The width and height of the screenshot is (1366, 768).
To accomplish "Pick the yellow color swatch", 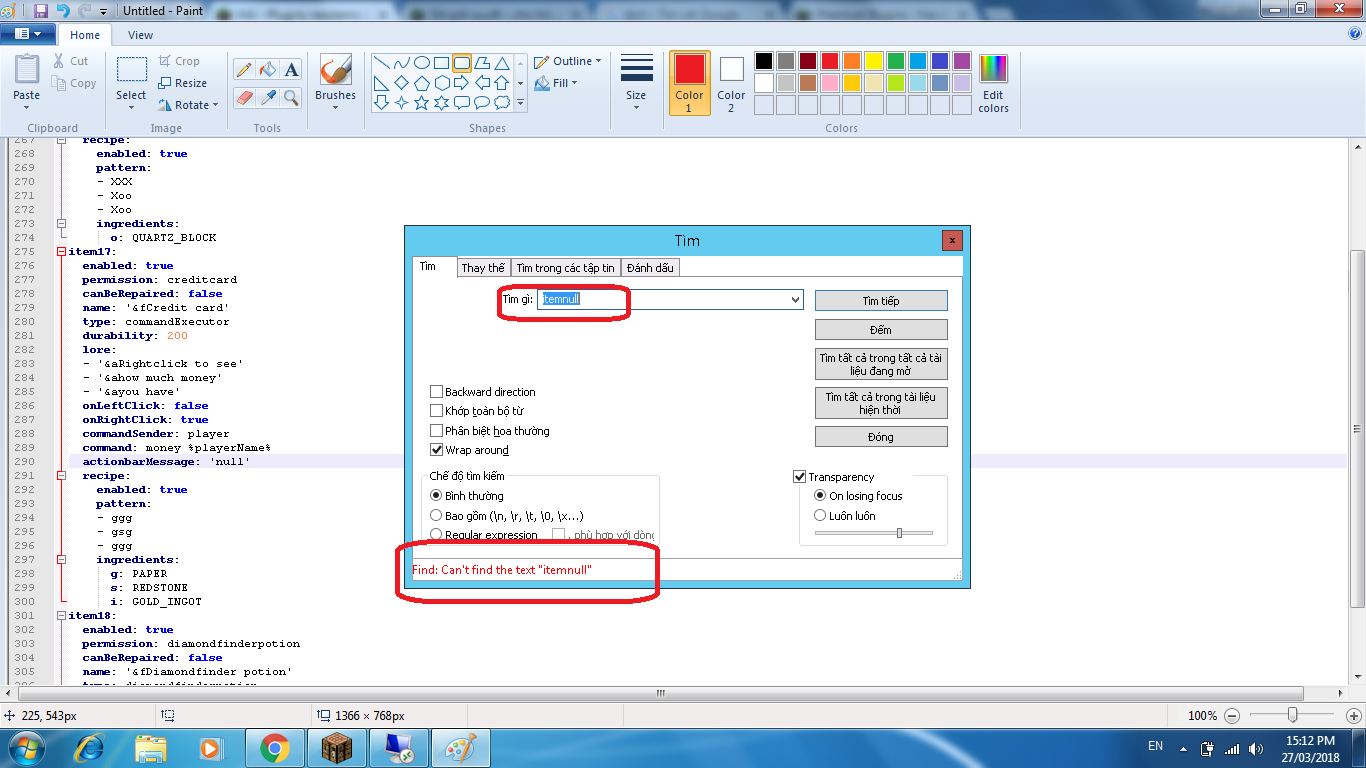I will click(x=874, y=61).
